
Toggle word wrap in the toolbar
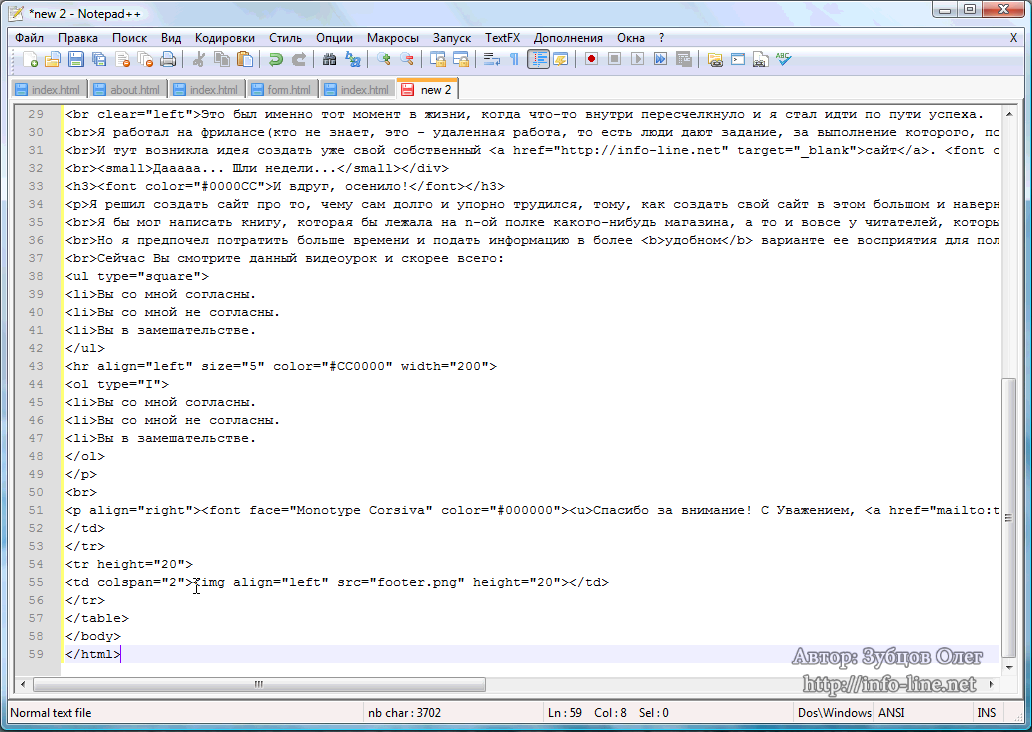pyautogui.click(x=491, y=60)
